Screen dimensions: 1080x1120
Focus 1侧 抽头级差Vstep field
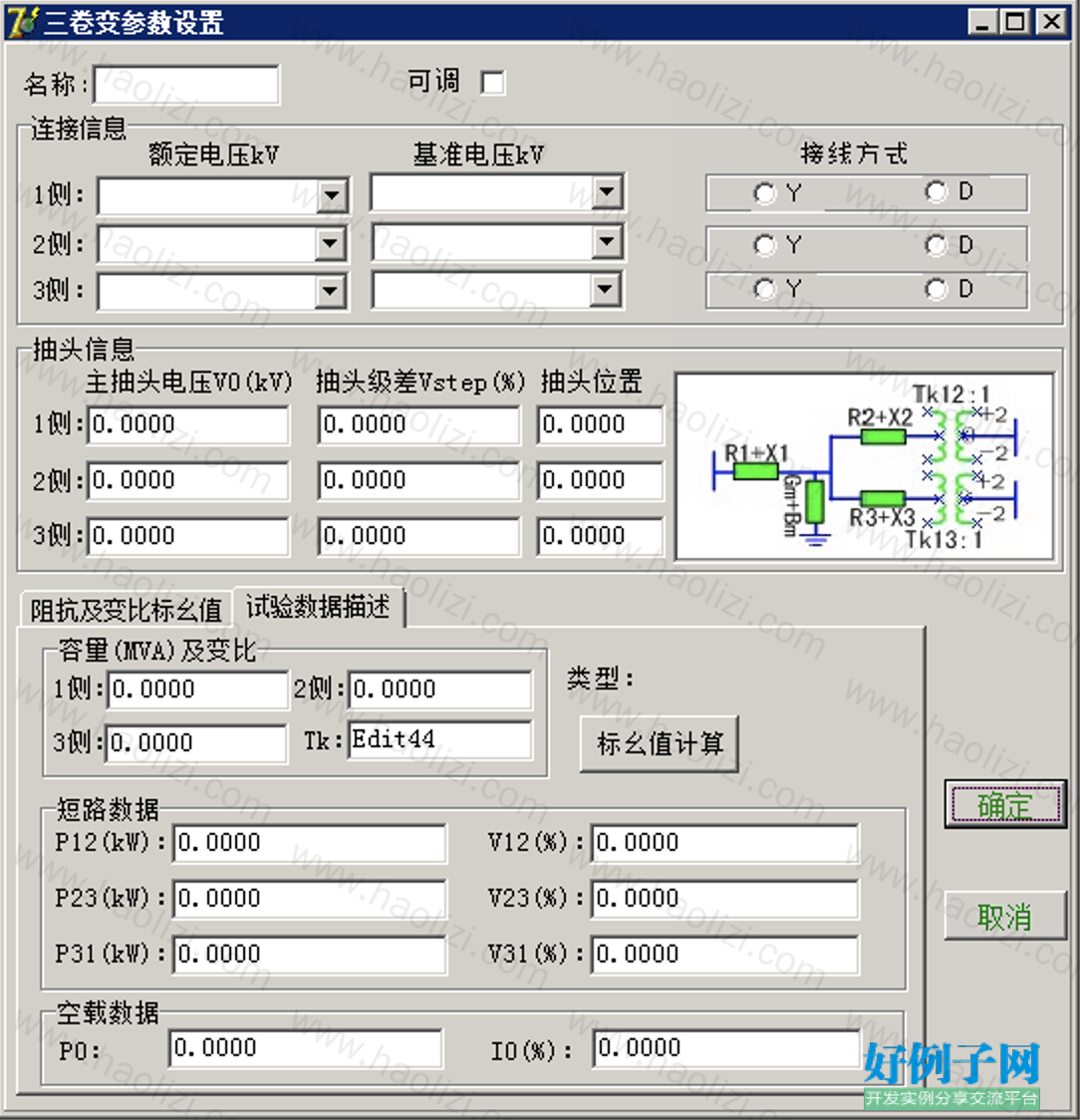pyautogui.click(x=419, y=425)
